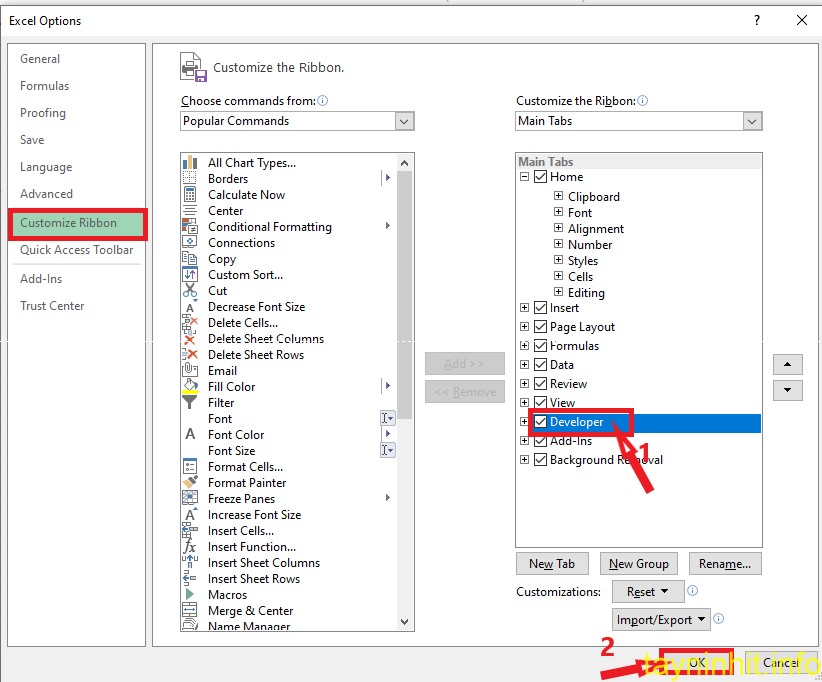
Task: Click the Fill Color bucket icon
Action: [190, 387]
